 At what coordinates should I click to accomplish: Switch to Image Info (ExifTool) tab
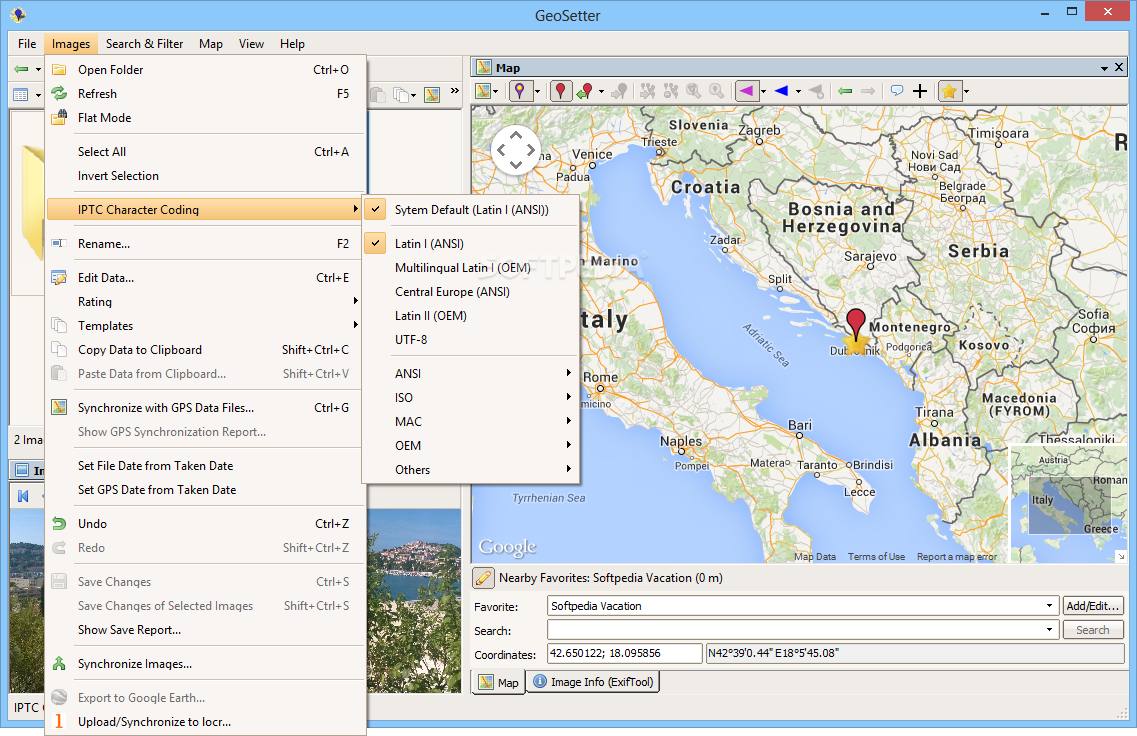(593, 682)
